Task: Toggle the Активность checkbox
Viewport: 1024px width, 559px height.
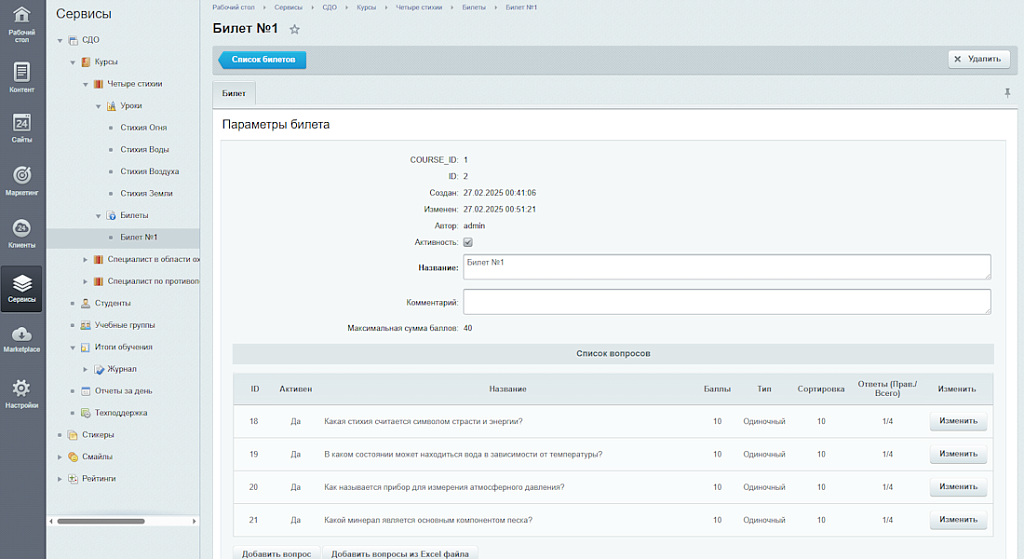Action: coord(468,242)
